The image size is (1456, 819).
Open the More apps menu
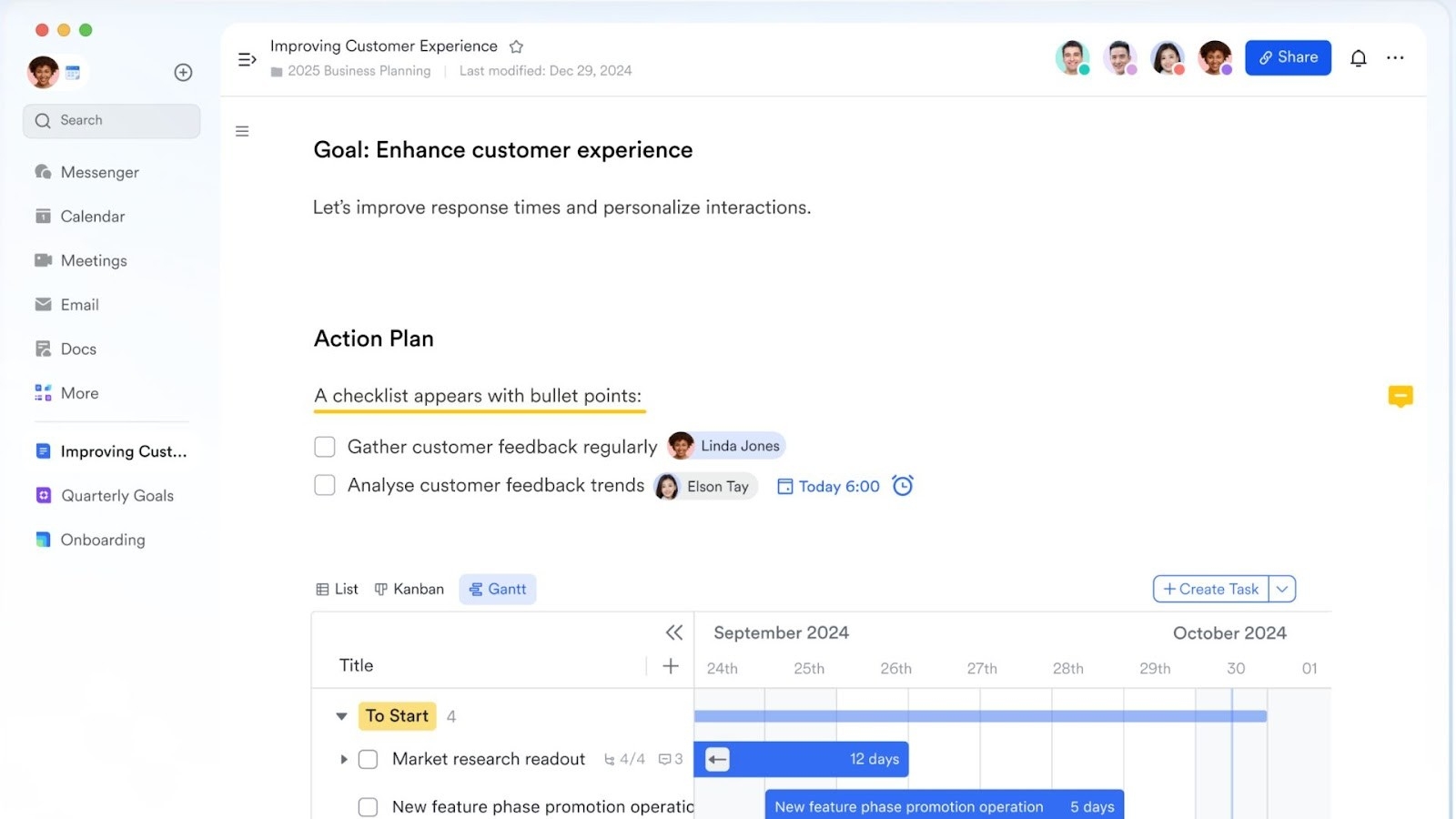coord(66,393)
